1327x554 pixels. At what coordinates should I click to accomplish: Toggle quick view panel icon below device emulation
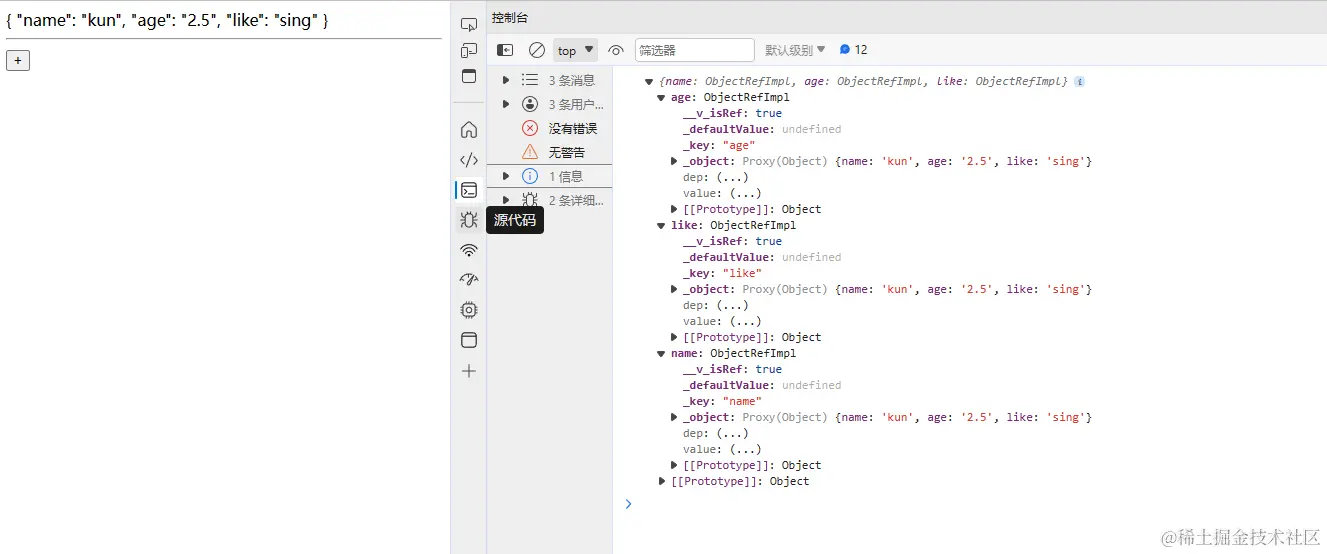469,77
